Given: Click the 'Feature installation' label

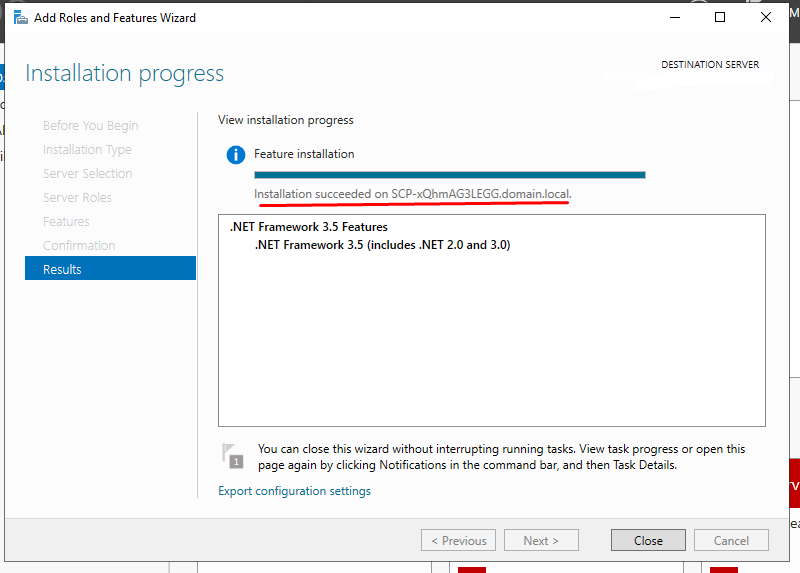Looking at the screenshot, I should 304,154.
